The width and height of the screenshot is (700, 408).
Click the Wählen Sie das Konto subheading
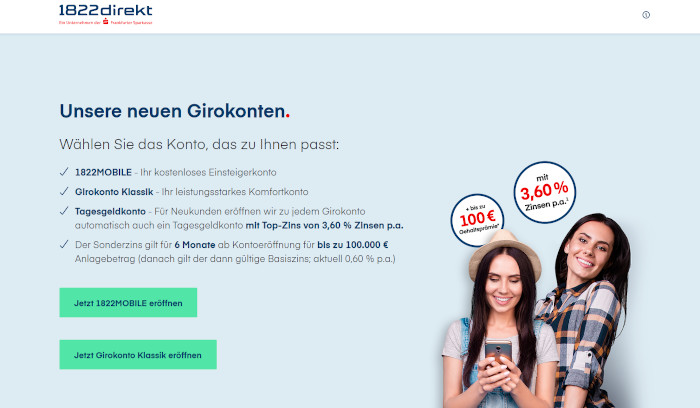tap(199, 144)
